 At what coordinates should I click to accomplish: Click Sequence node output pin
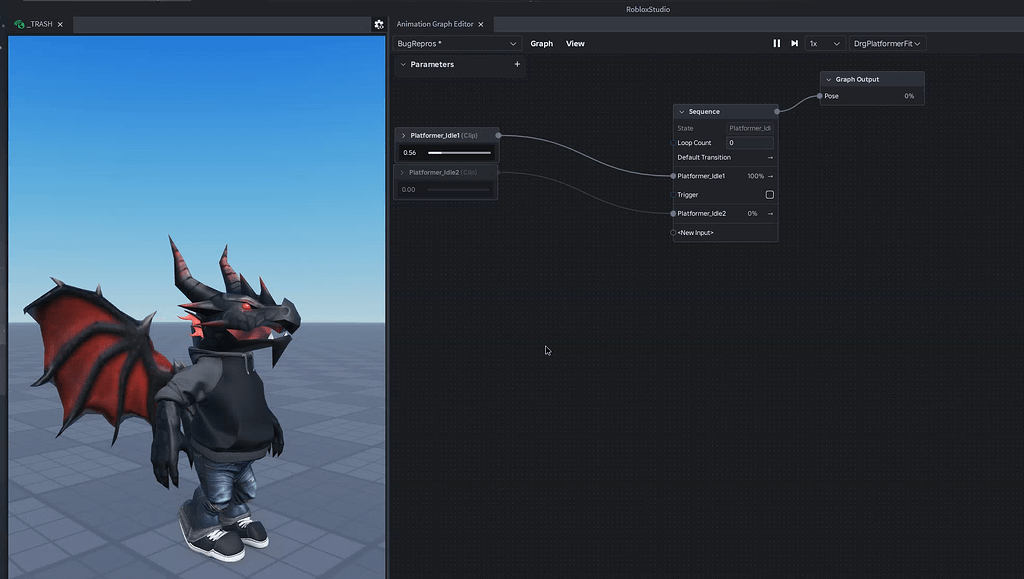pos(776,112)
